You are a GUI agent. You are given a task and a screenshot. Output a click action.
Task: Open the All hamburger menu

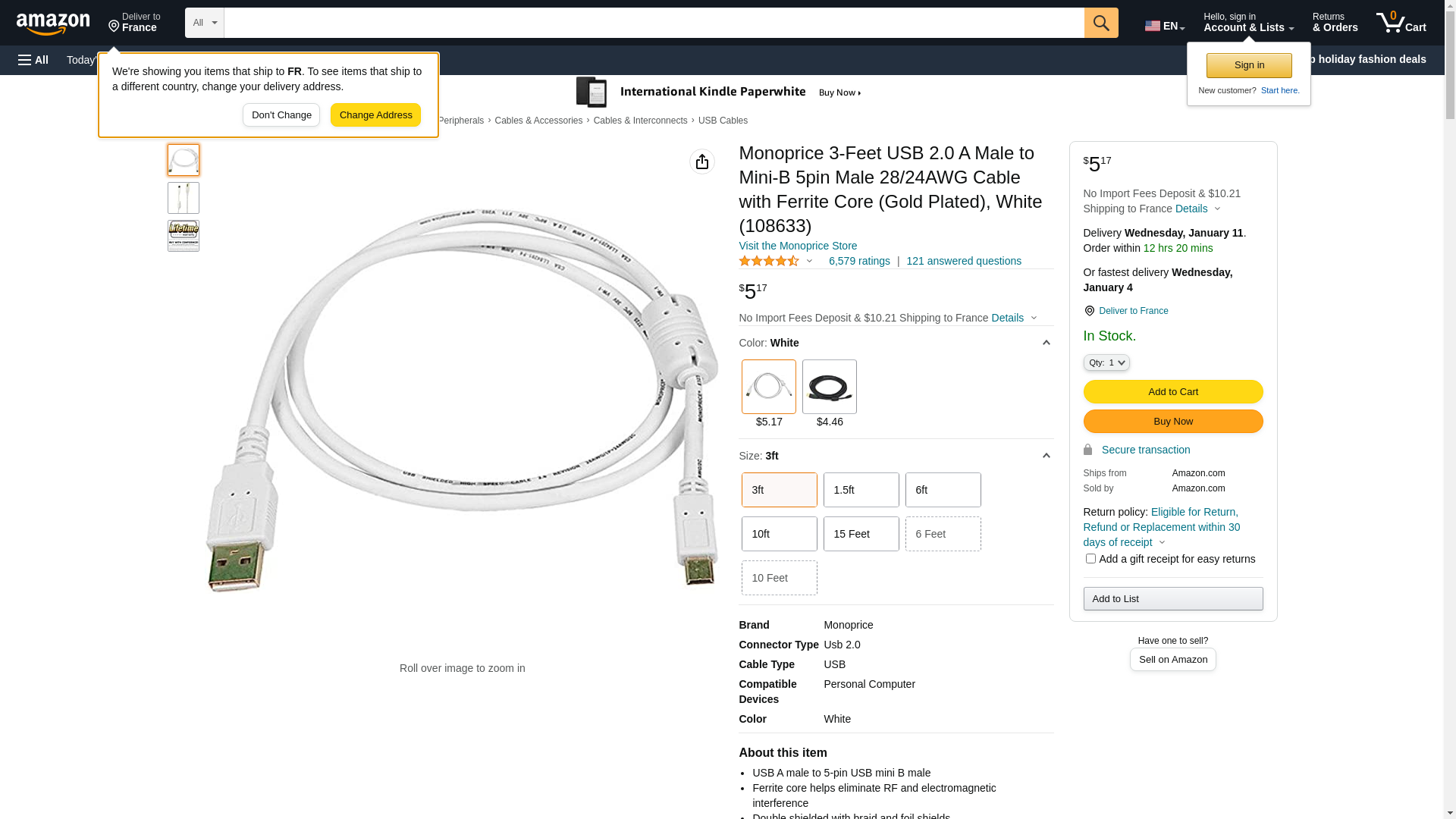[x=33, y=60]
